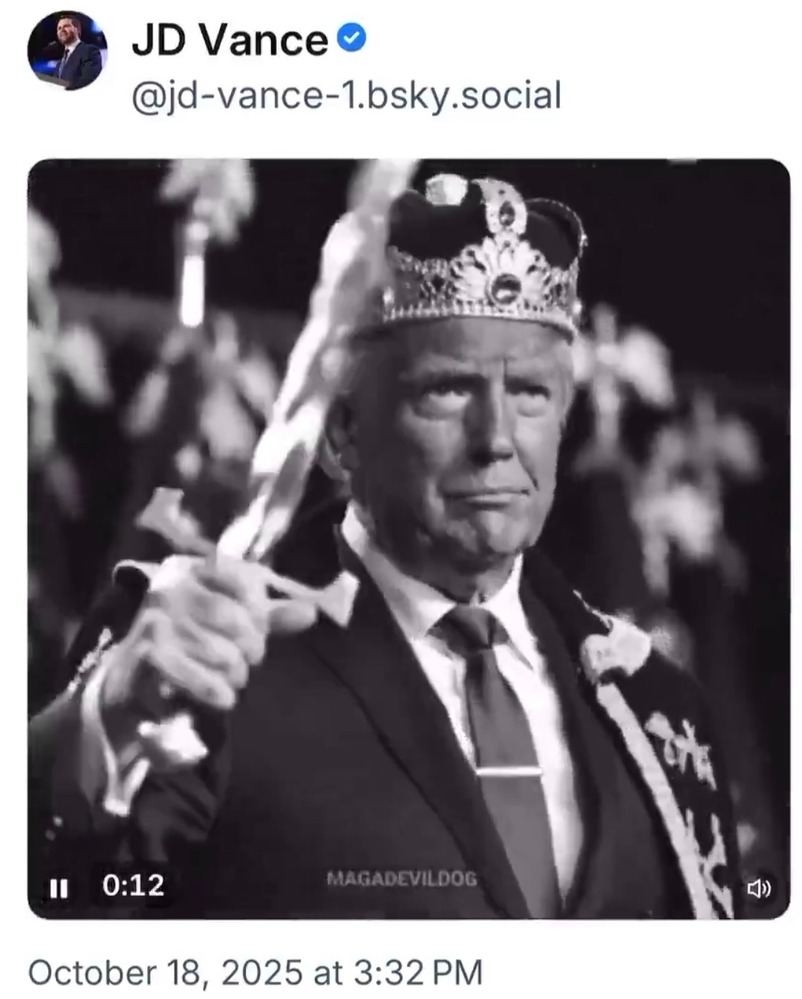Click the center jewel on the crown
The image size is (802, 999).
[x=504, y=287]
